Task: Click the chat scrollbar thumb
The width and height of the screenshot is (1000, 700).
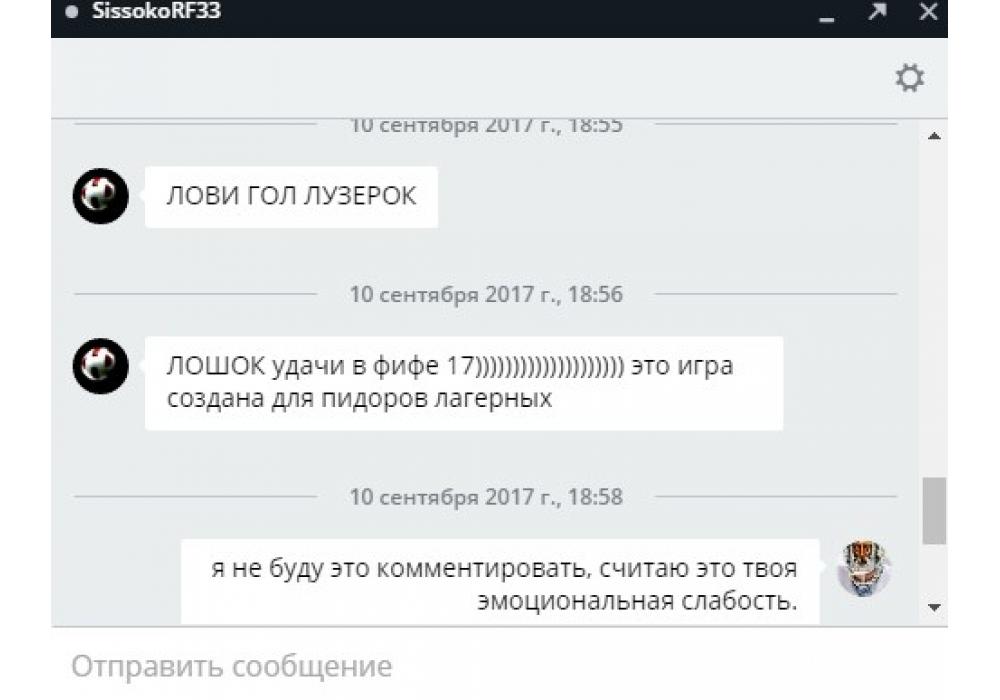Action: click(x=934, y=510)
